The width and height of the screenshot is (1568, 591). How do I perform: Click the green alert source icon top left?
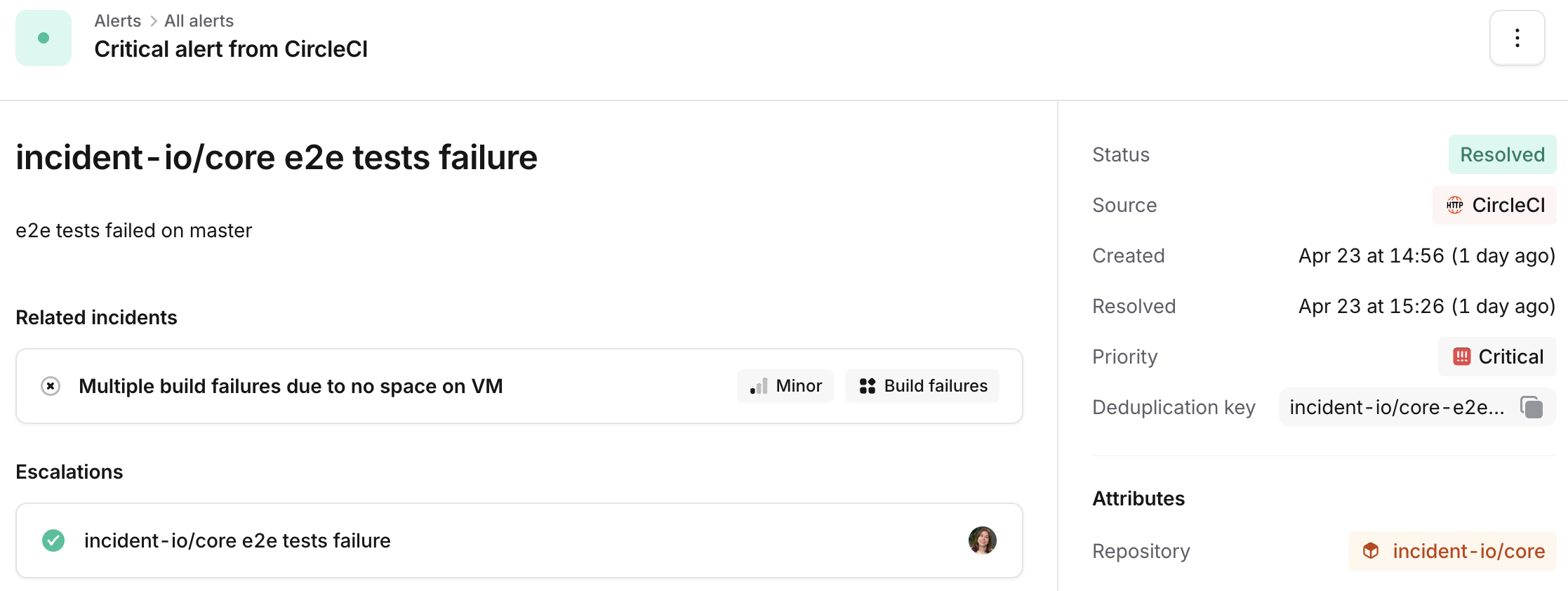click(43, 37)
